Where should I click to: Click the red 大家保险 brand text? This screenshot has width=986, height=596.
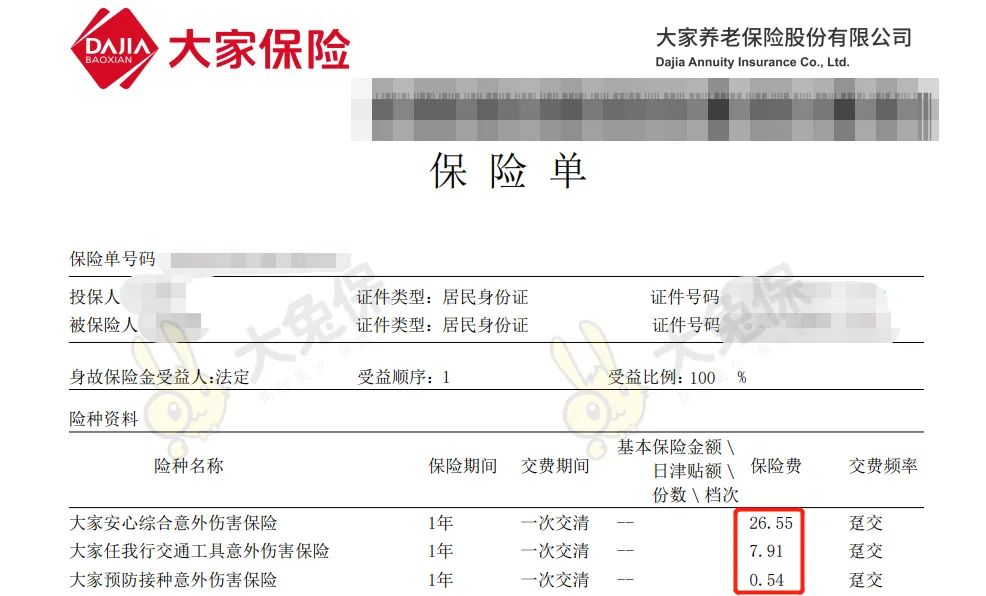tap(259, 48)
